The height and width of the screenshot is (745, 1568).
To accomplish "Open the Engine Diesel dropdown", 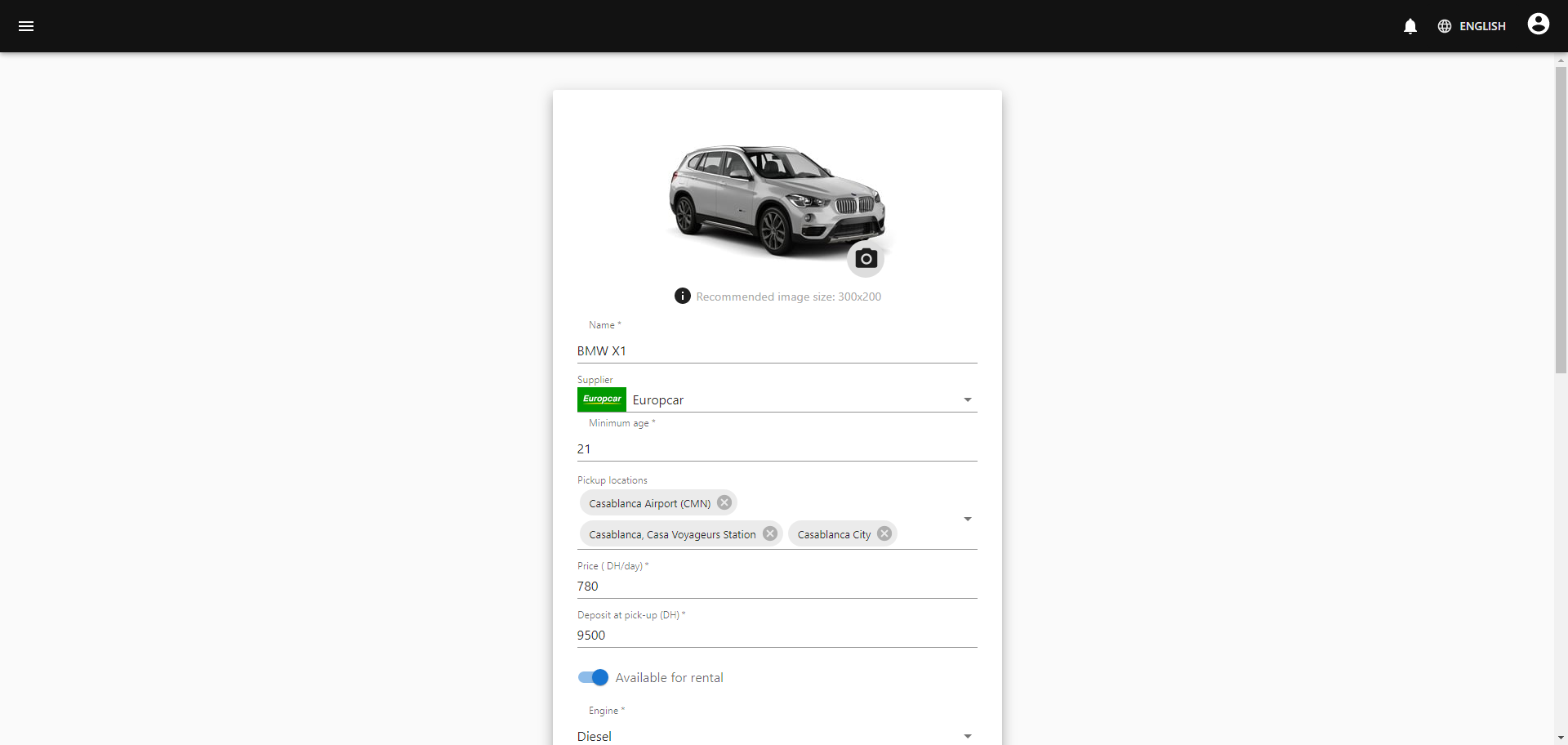I will [x=777, y=736].
